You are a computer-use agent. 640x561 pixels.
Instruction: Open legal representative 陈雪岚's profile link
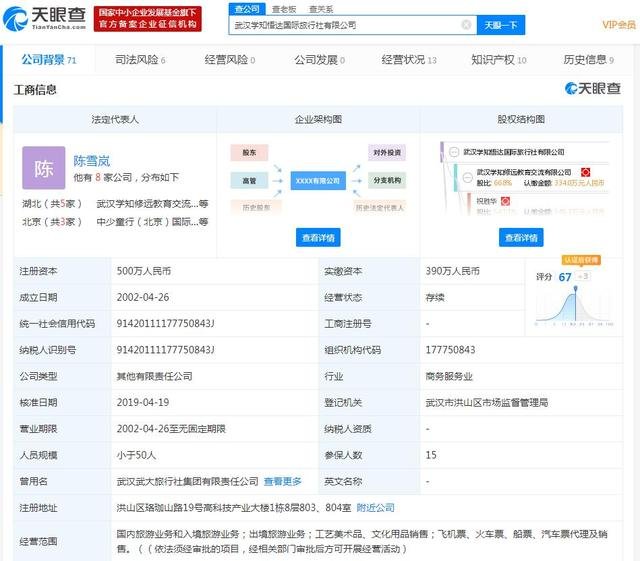(x=92, y=160)
